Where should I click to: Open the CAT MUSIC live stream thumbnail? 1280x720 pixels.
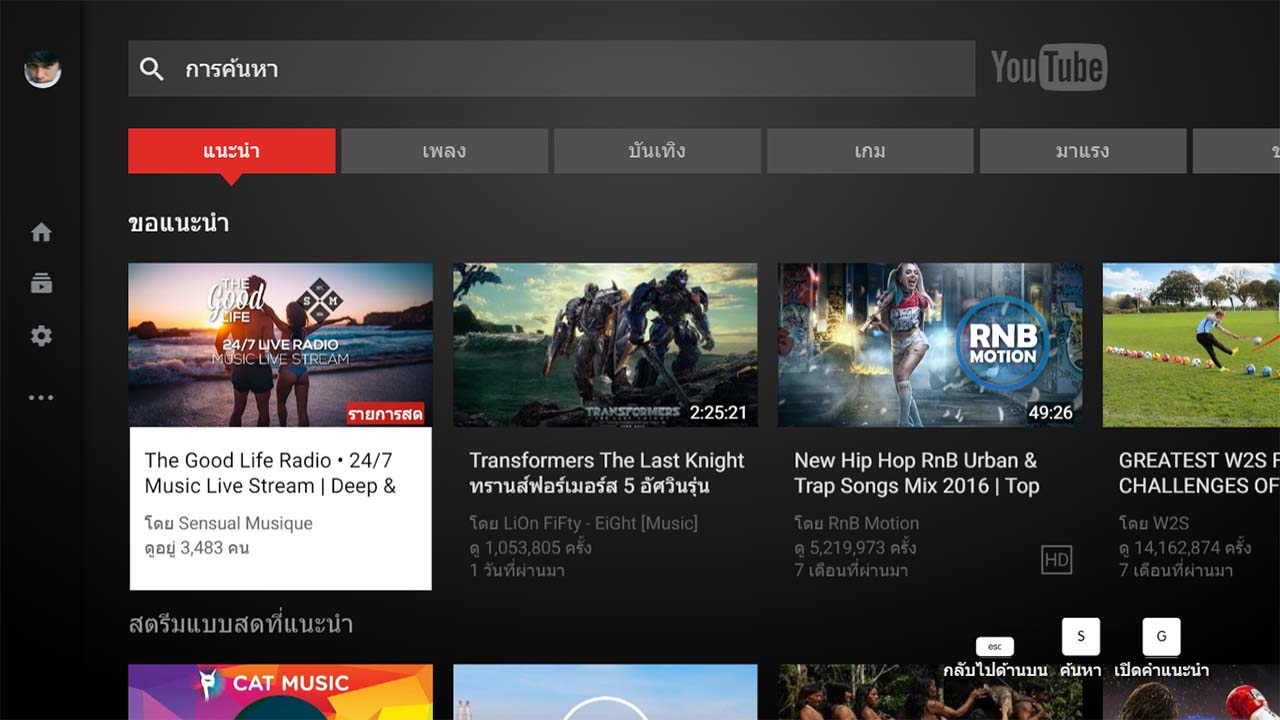coord(280,692)
